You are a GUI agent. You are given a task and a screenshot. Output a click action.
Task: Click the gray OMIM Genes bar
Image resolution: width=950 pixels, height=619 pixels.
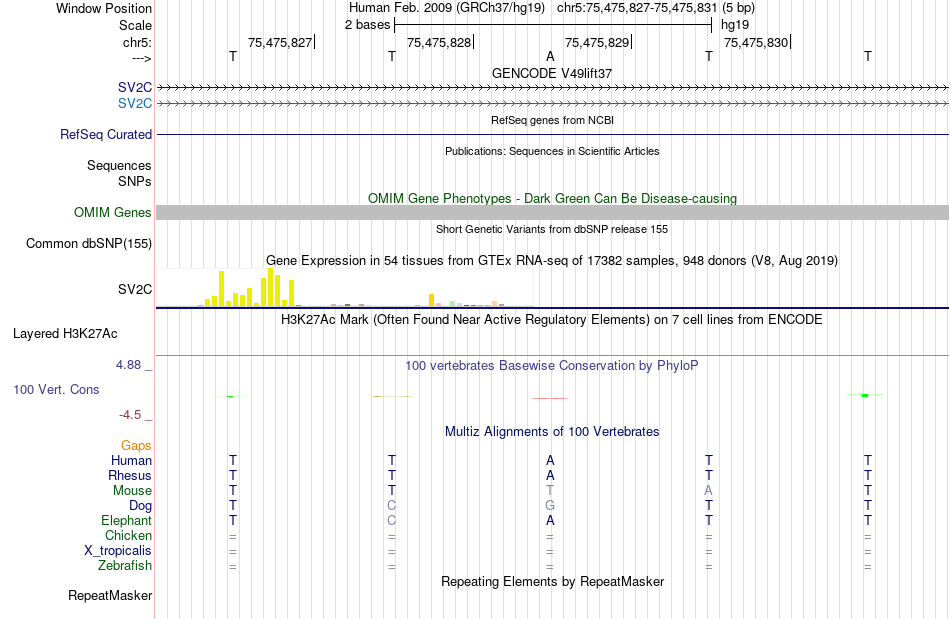point(552,213)
